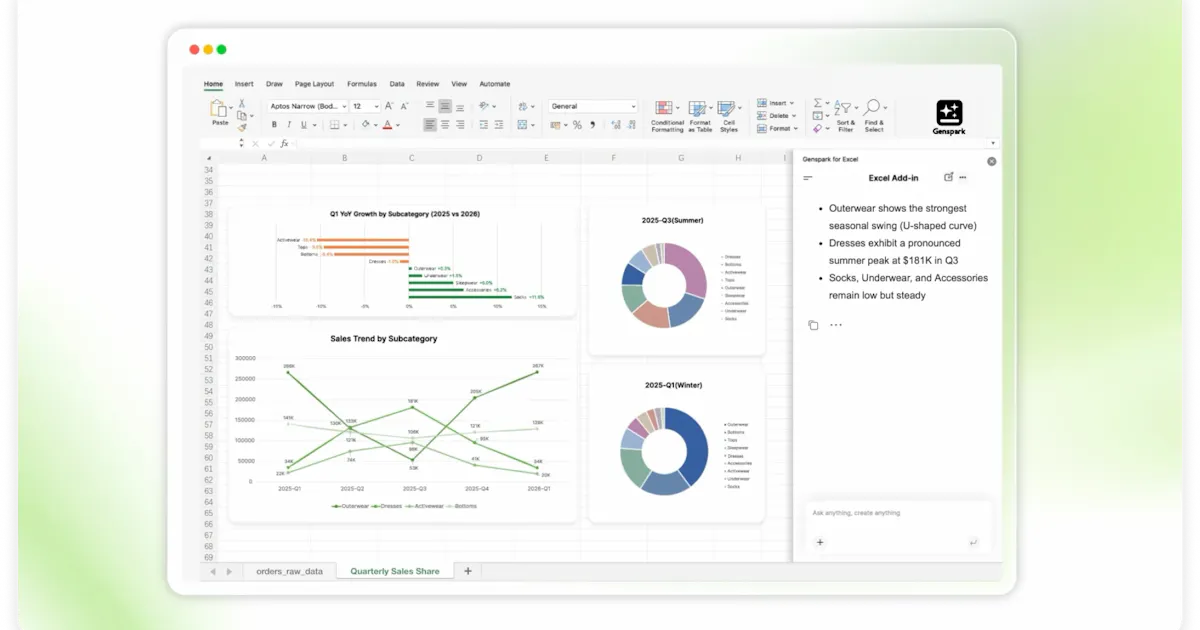
Task: Click the Merge & Center icon
Action: pyautogui.click(x=522, y=125)
